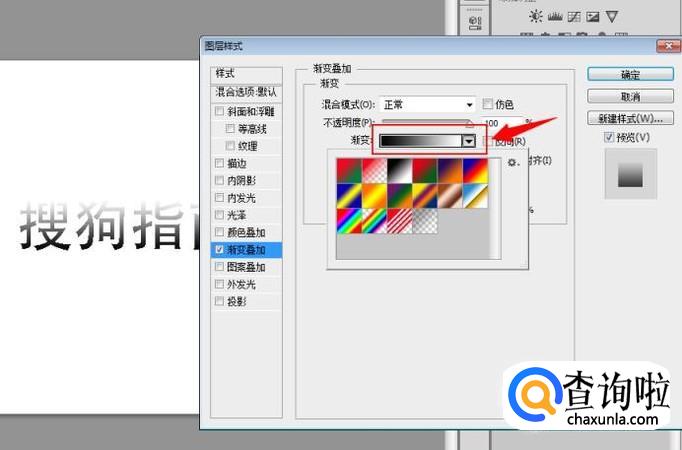Uncheck the 预览(V) preview checkbox
The image size is (682, 450).
[x=609, y=137]
